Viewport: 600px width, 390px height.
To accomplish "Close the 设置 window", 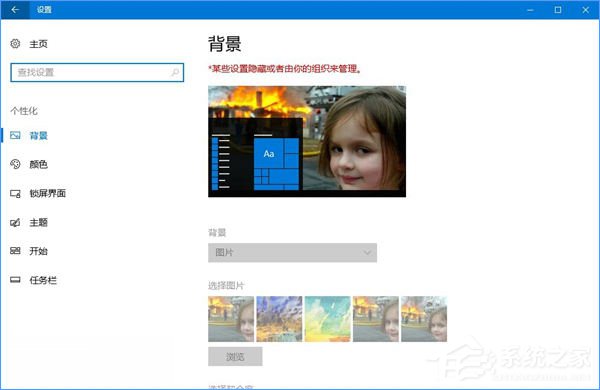I will (x=585, y=10).
